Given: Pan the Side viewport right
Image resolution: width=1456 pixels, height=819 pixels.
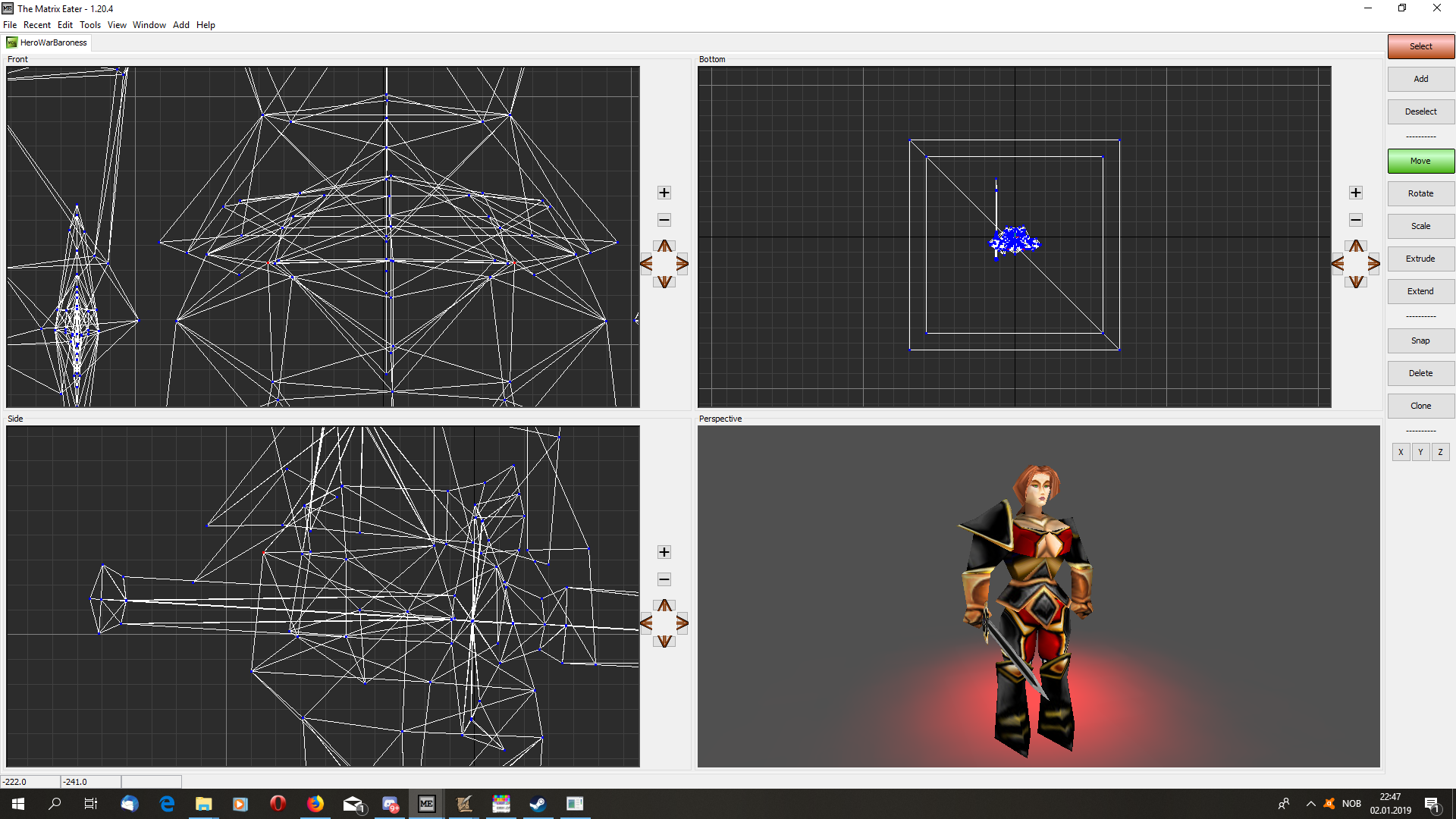Looking at the screenshot, I should 682,623.
